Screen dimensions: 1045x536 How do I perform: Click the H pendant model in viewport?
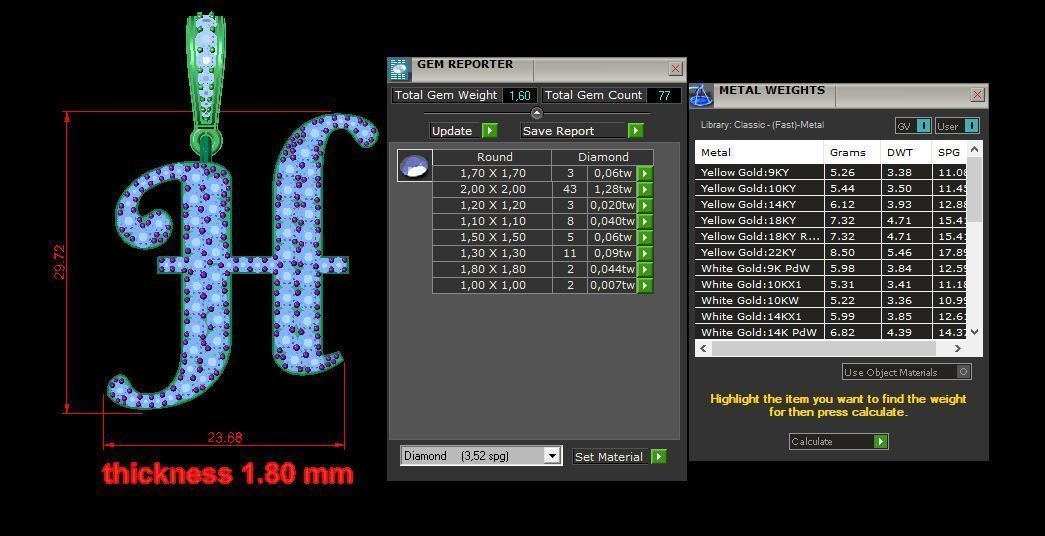pyautogui.click(x=243, y=260)
